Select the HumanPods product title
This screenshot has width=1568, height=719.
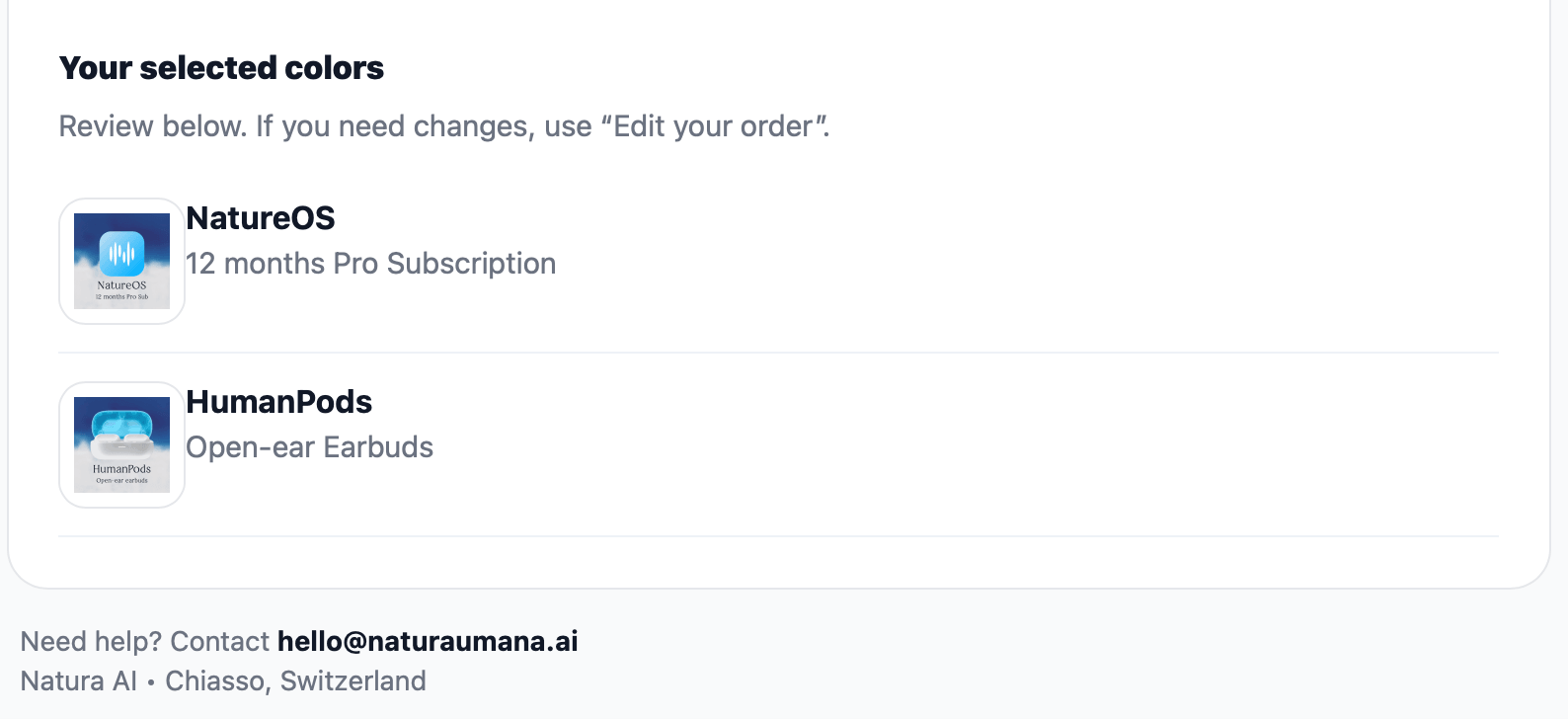278,402
